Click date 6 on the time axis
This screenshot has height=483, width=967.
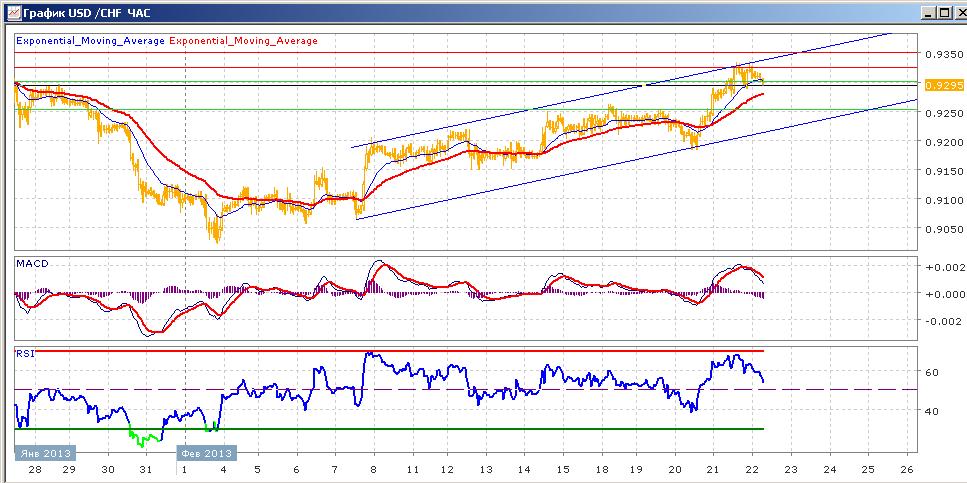point(297,468)
